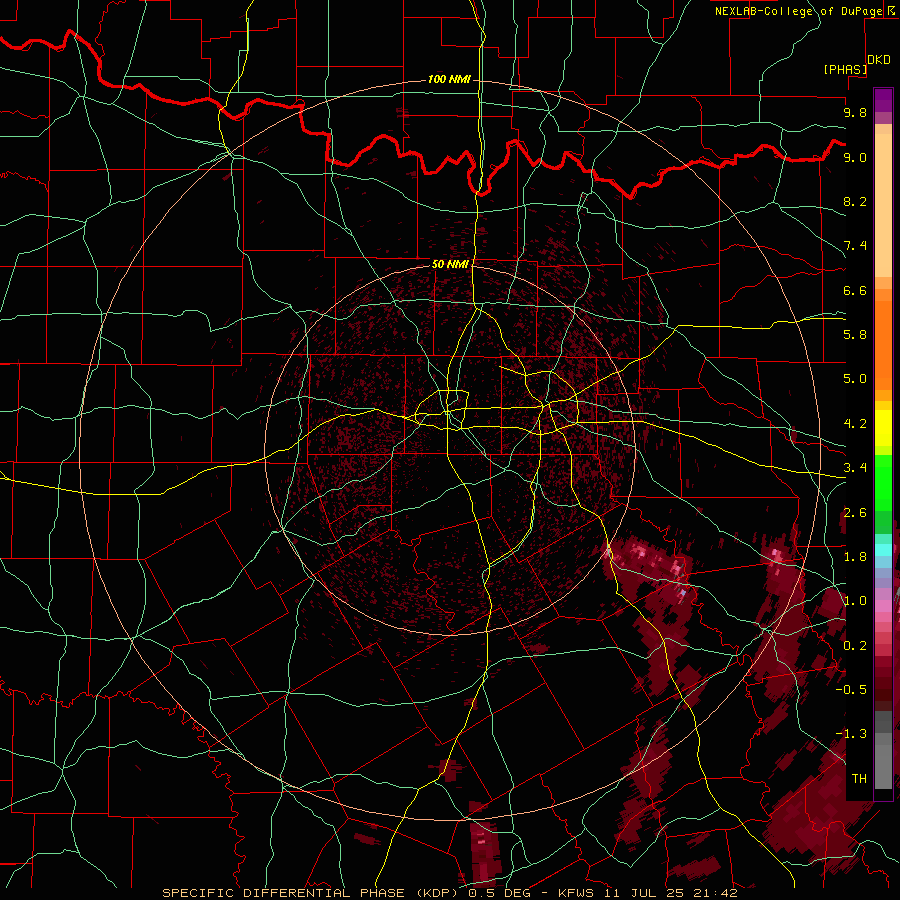Click the 4.2 scale value
900x900 pixels.
(x=855, y=424)
